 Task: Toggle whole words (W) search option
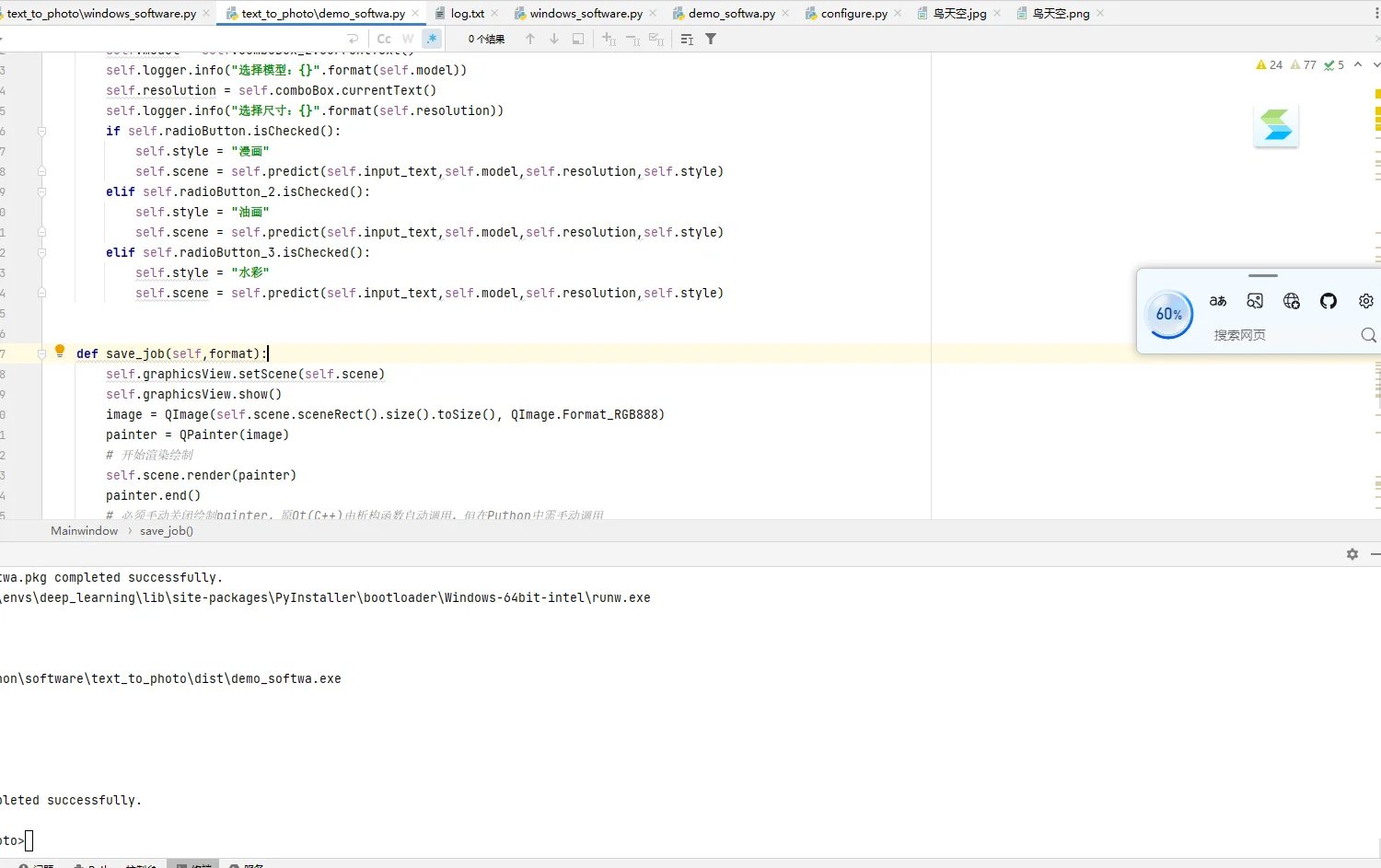pos(408,39)
